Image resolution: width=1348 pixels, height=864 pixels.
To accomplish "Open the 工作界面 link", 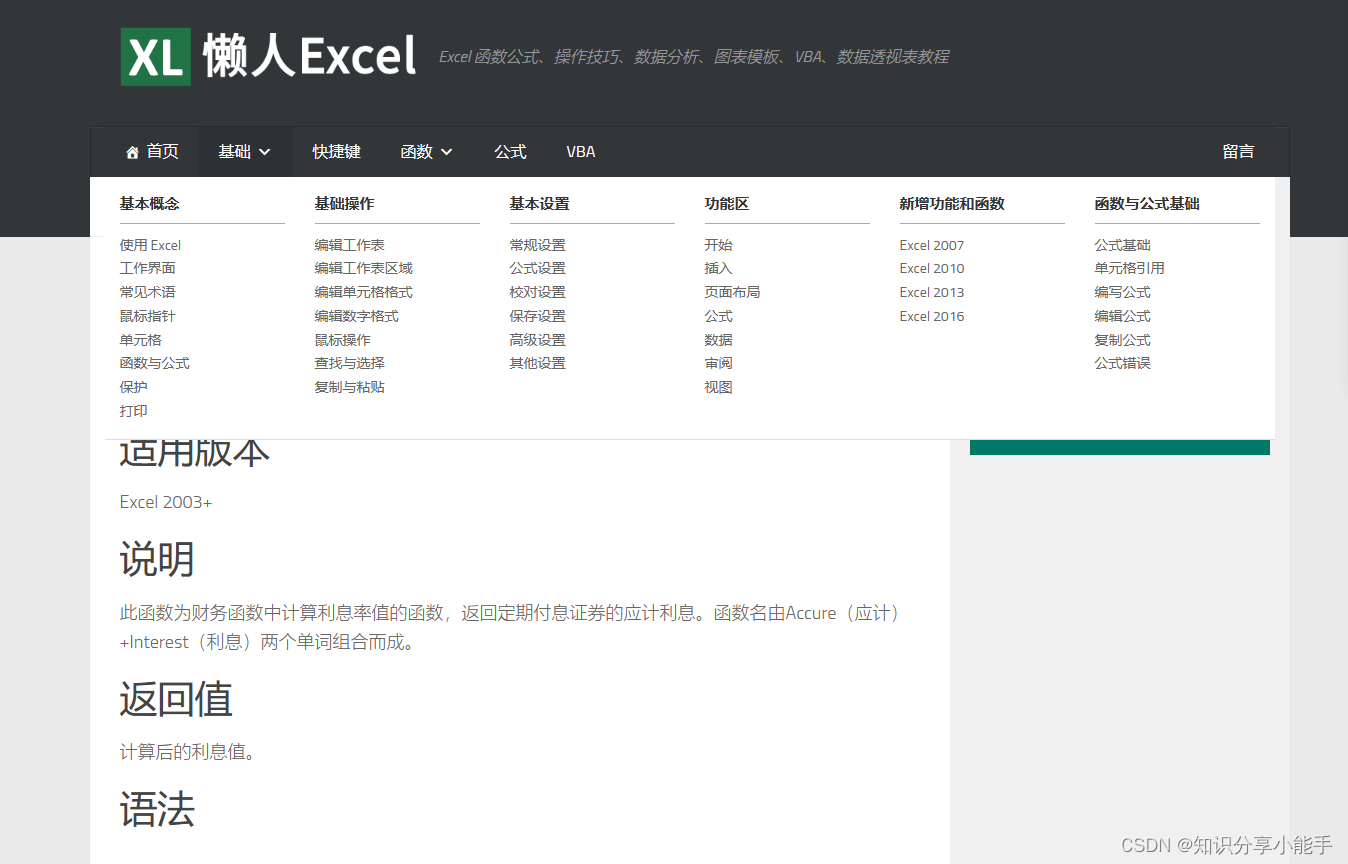I will 148,268.
